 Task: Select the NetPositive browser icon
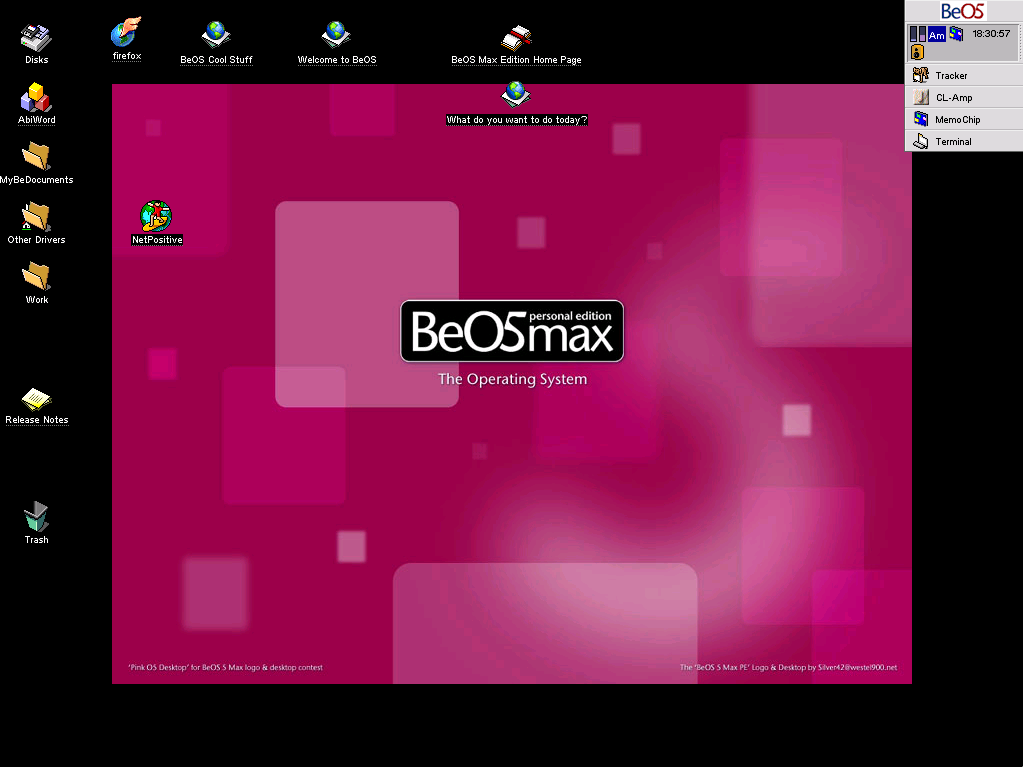[156, 216]
